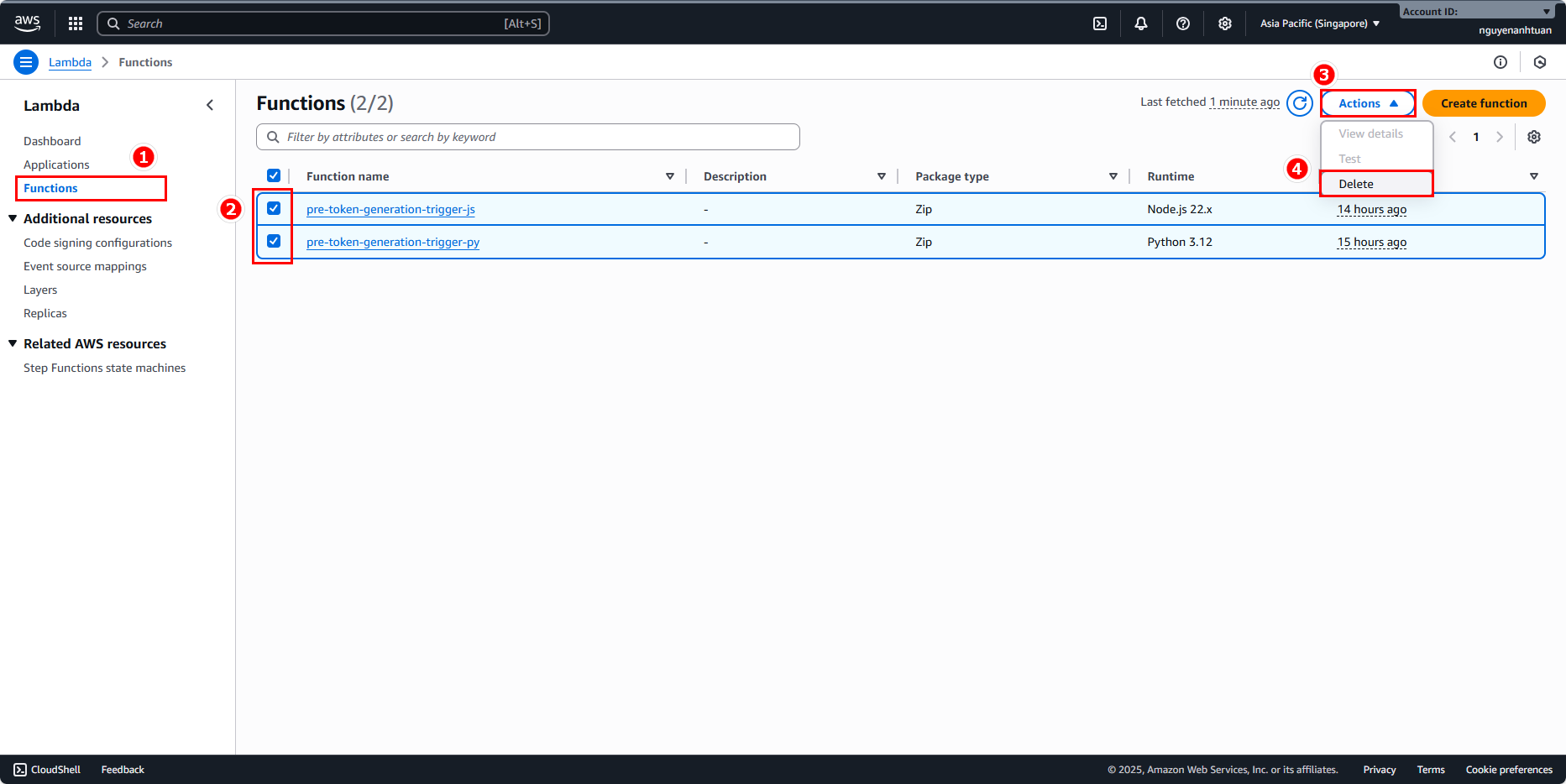Open the pre-token-generation-trigger-py function link

point(393,242)
